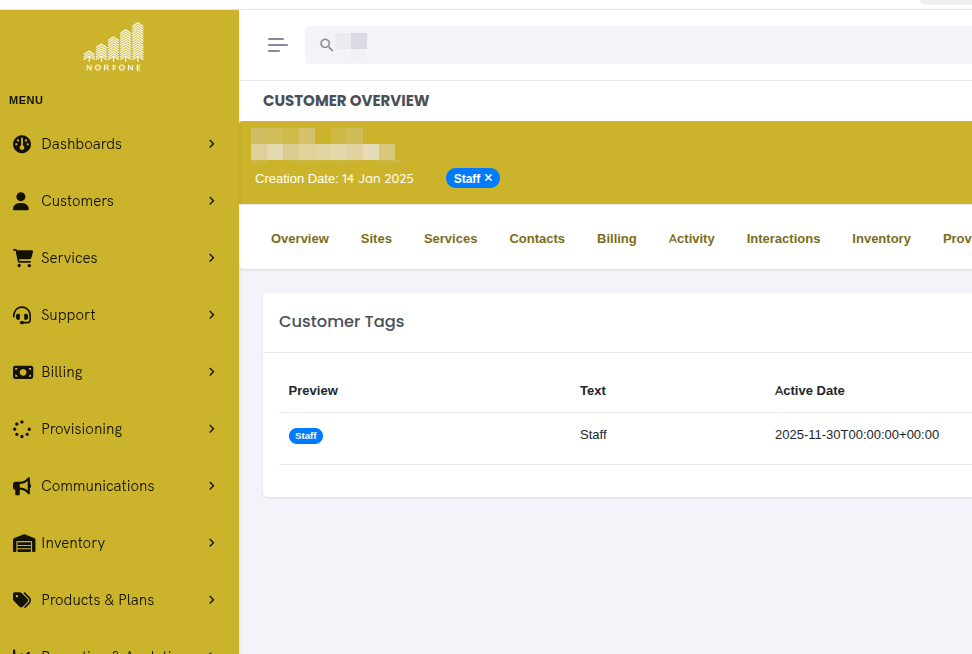Select the Billing money icon
972x654 pixels.
point(21,371)
